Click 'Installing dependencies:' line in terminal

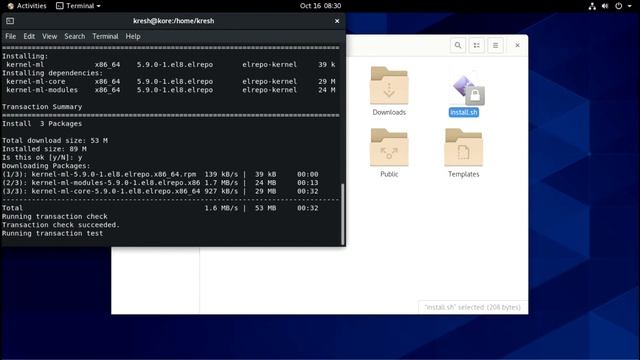tap(52, 73)
